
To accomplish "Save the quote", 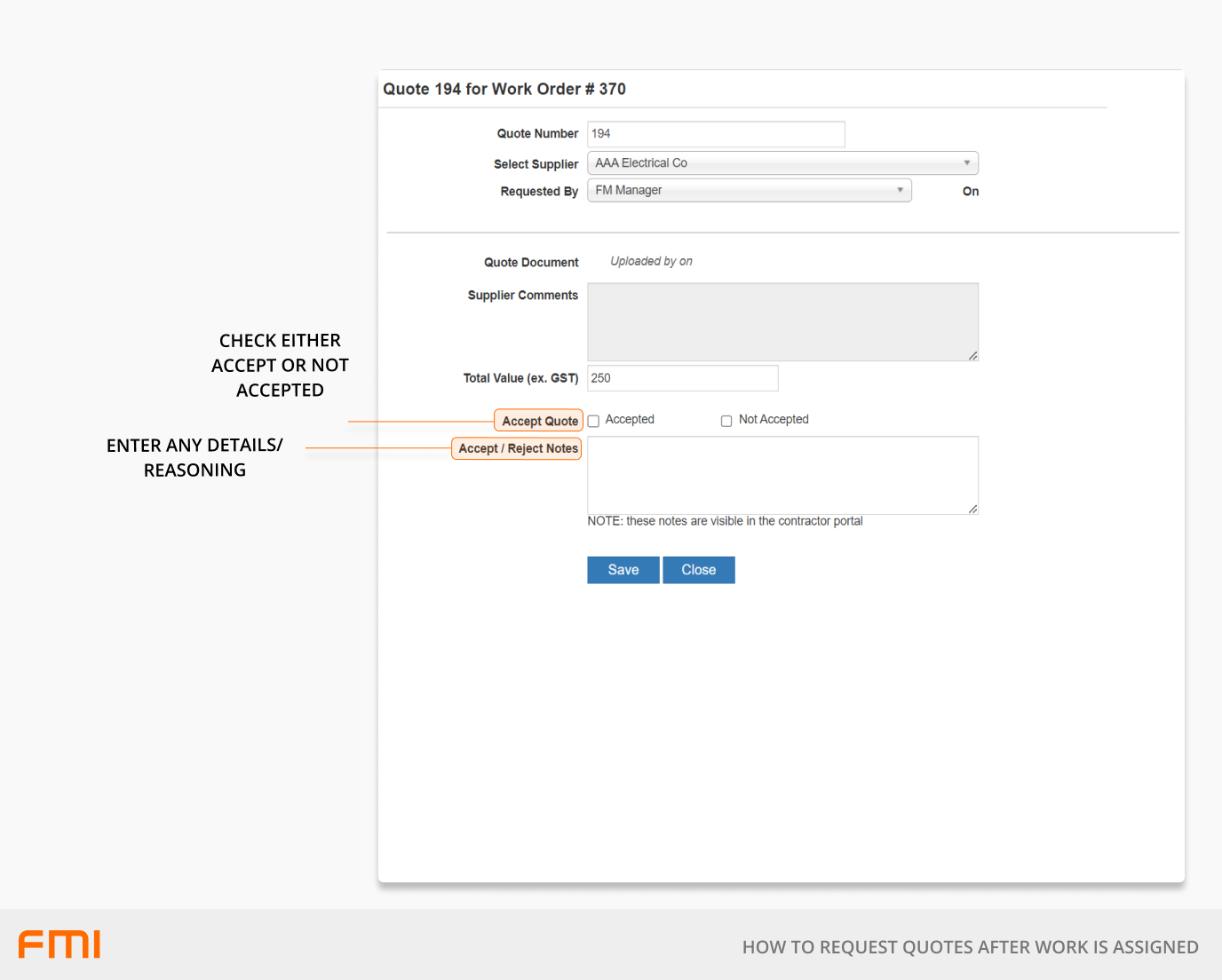I will [x=623, y=570].
